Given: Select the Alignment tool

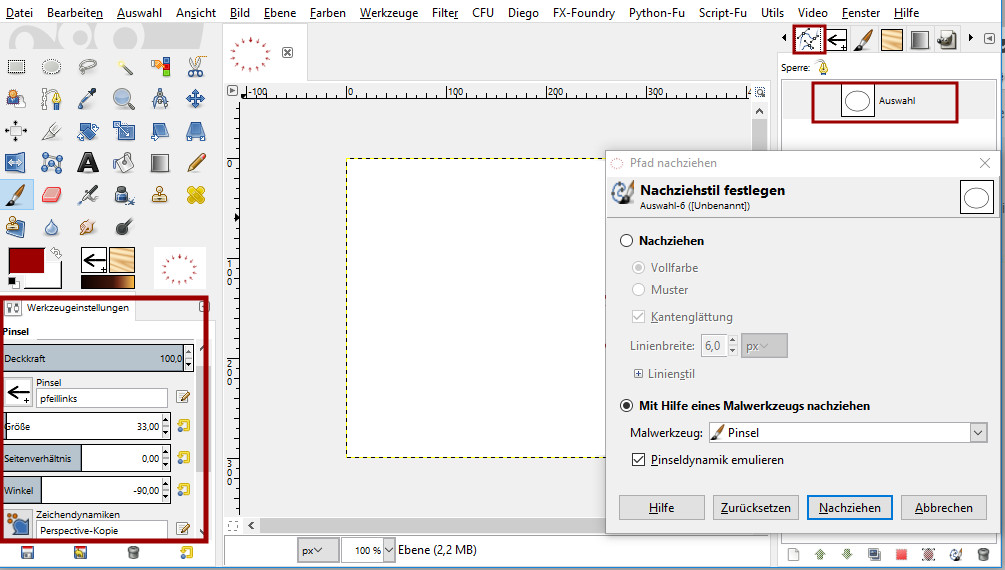Looking at the screenshot, I should 16,131.
